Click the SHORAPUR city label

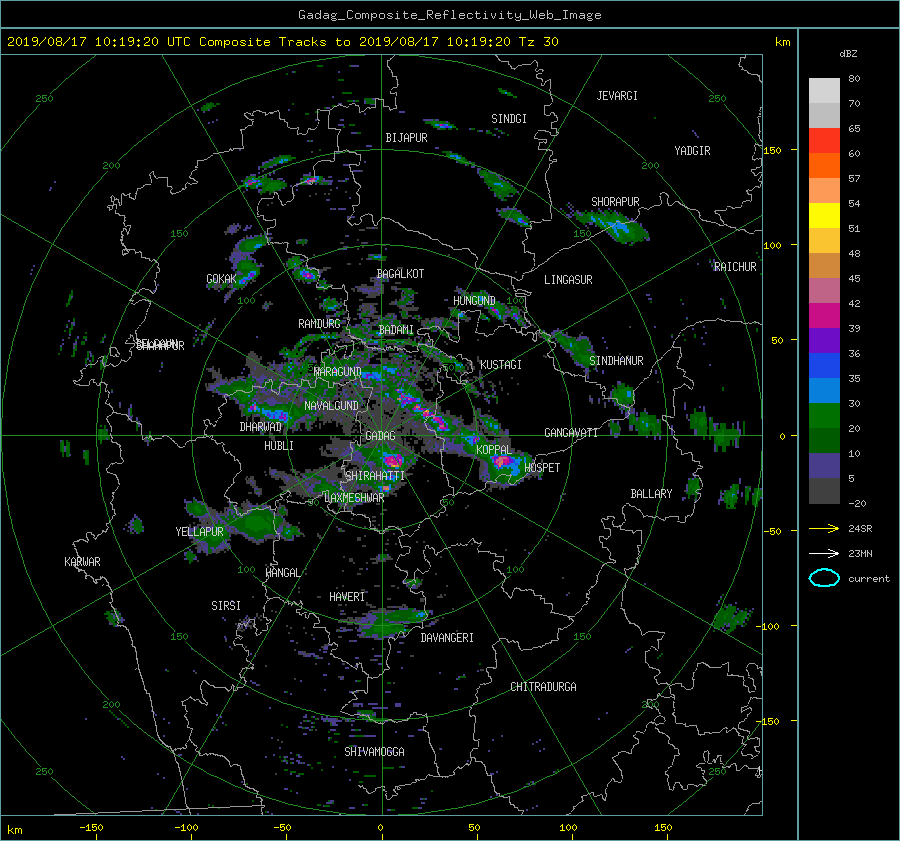click(615, 202)
